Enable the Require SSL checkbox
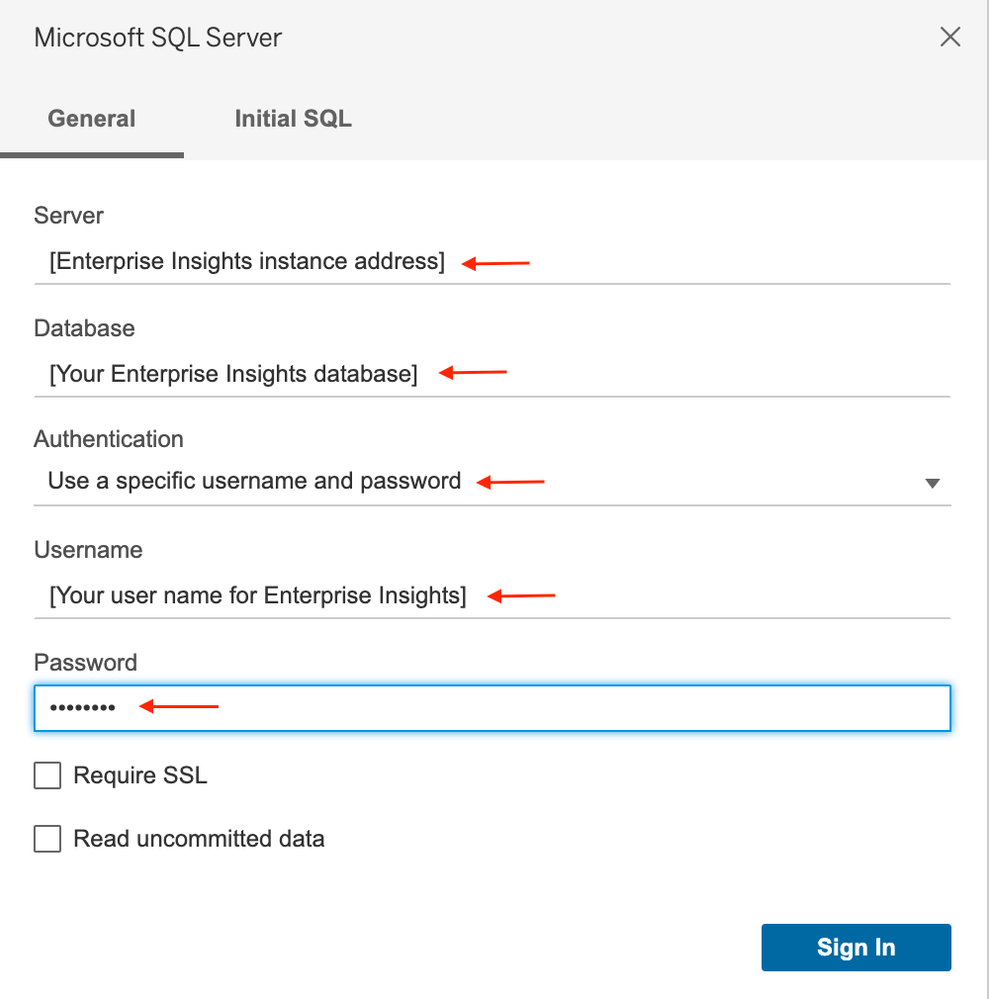The height and width of the screenshot is (999, 989). pyautogui.click(x=48, y=776)
